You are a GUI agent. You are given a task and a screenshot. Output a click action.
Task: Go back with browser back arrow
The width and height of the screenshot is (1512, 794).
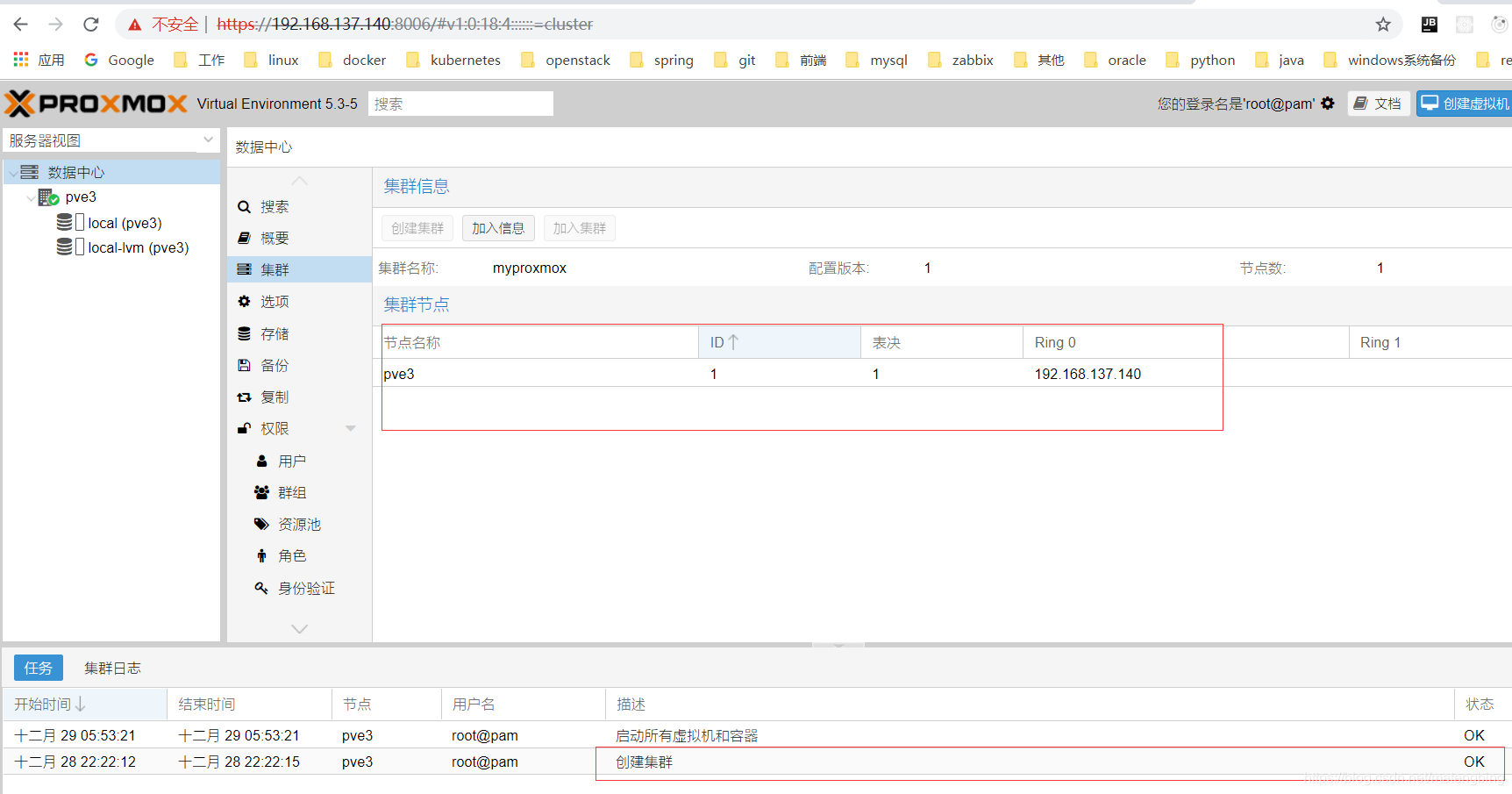pyautogui.click(x=21, y=25)
